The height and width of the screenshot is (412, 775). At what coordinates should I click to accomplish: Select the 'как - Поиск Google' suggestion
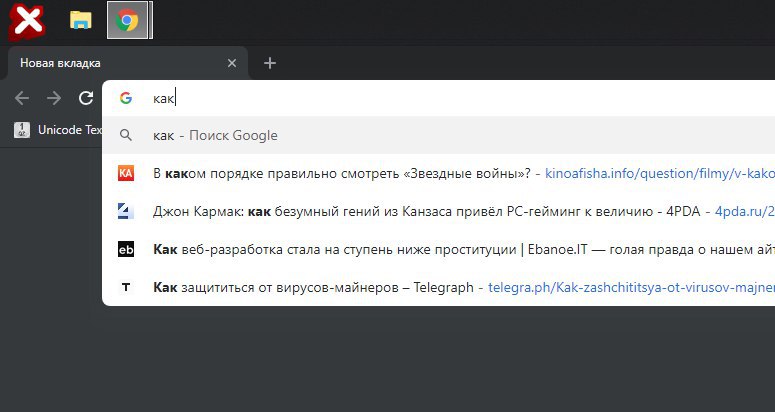(x=215, y=135)
